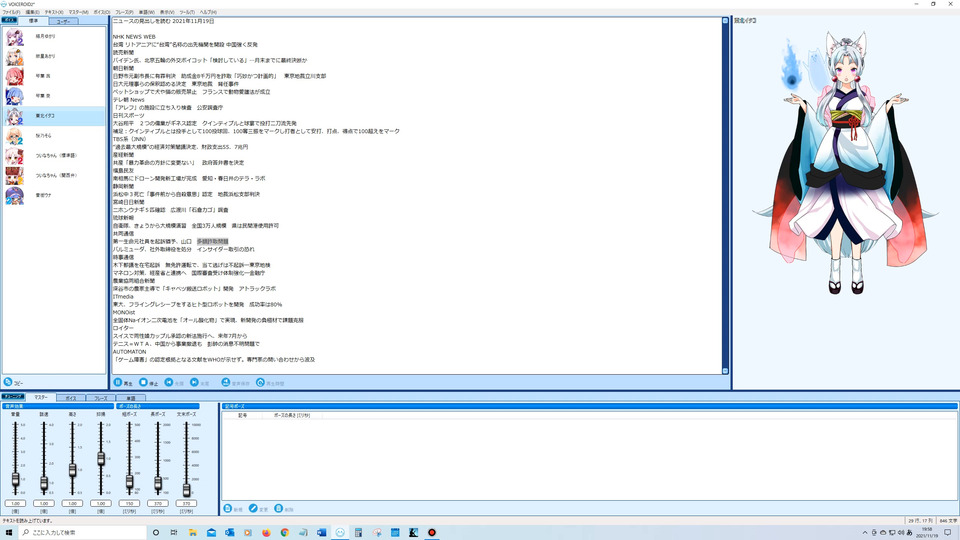Choose the blue-haired 琴葉 葵 voice

pyautogui.click(x=54, y=96)
